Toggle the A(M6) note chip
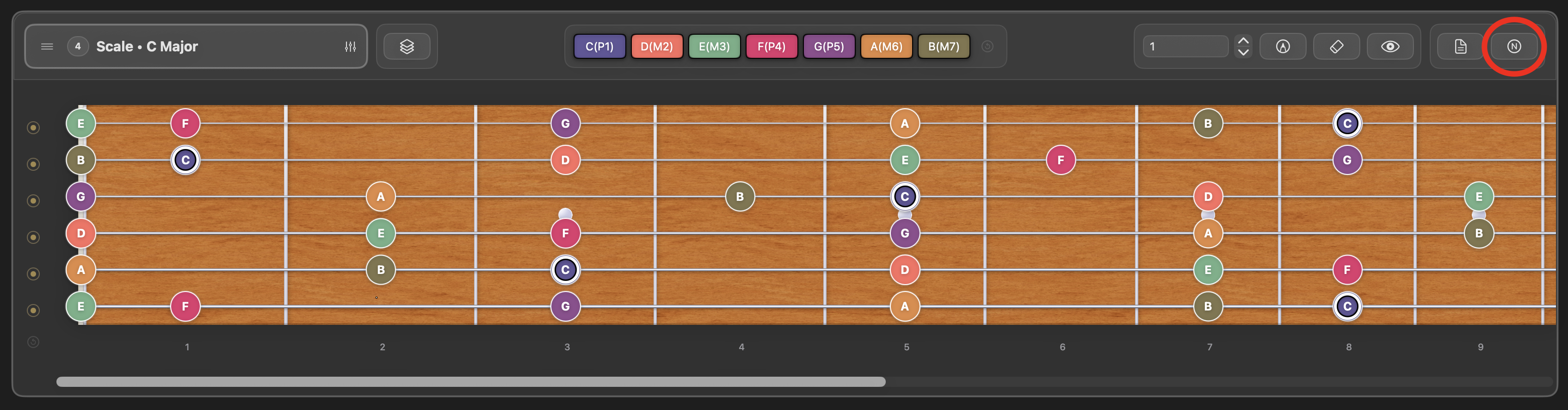 [x=886, y=46]
